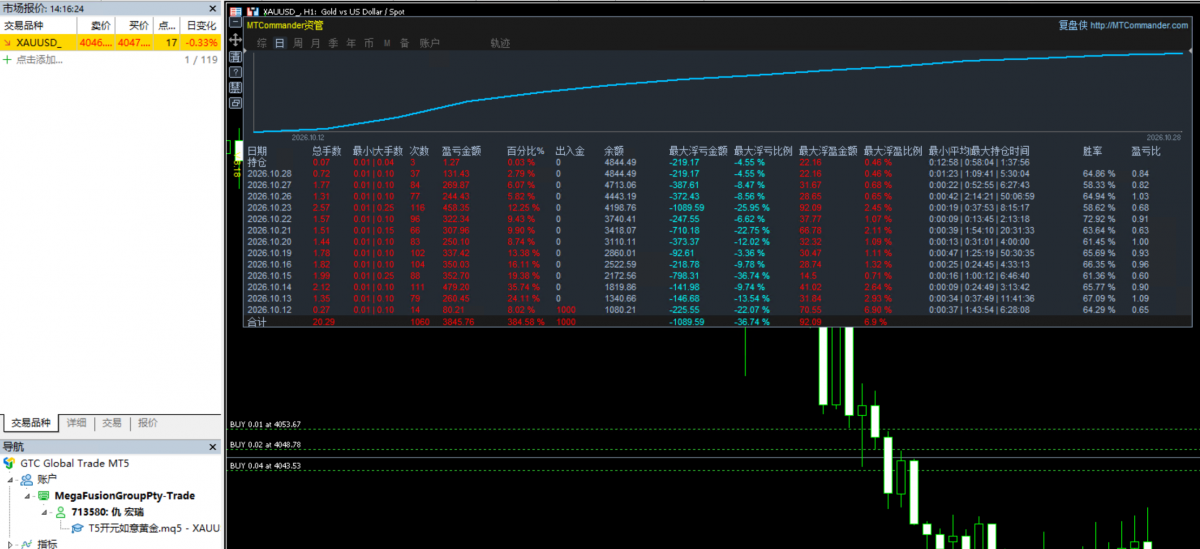Viewport: 1200px width, 549px height.
Task: Click the 胜率 win rate column header
Action: 1093,151
